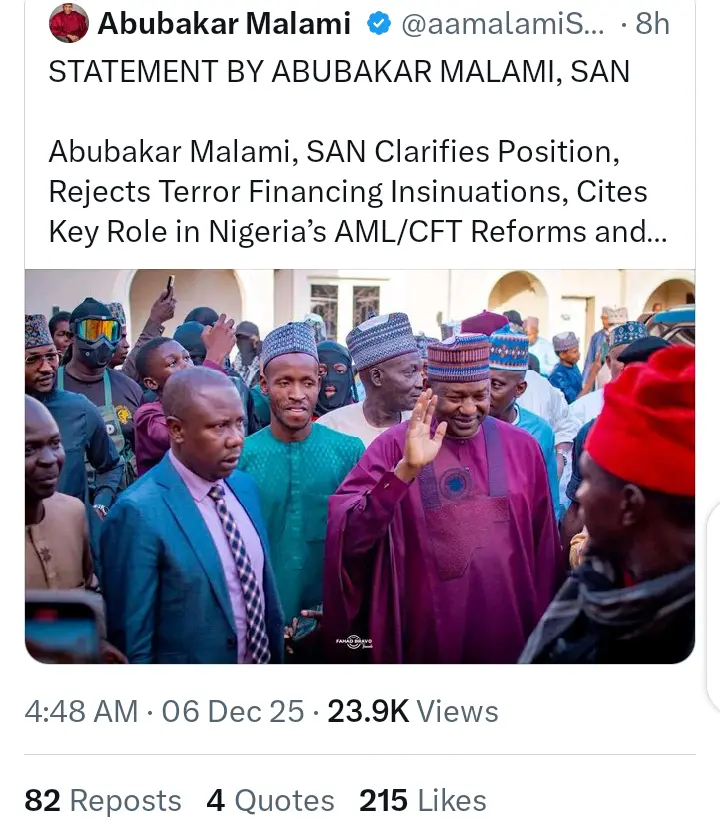Click the blue verified badge
Viewport: 720px width, 824px height.
377,25
